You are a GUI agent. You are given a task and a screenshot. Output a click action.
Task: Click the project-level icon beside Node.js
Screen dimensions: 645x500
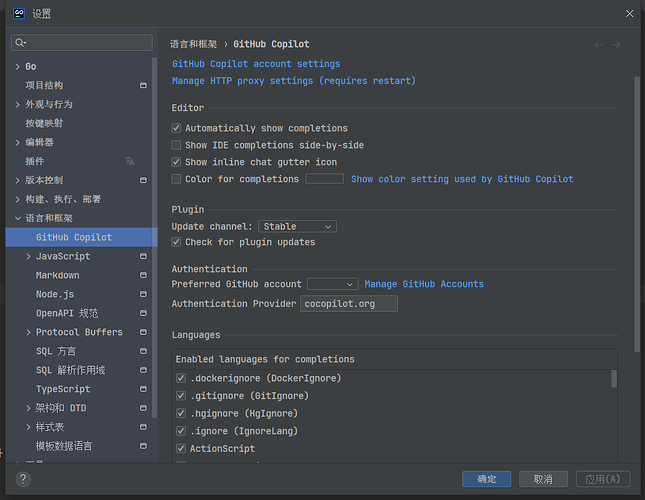[x=143, y=294]
